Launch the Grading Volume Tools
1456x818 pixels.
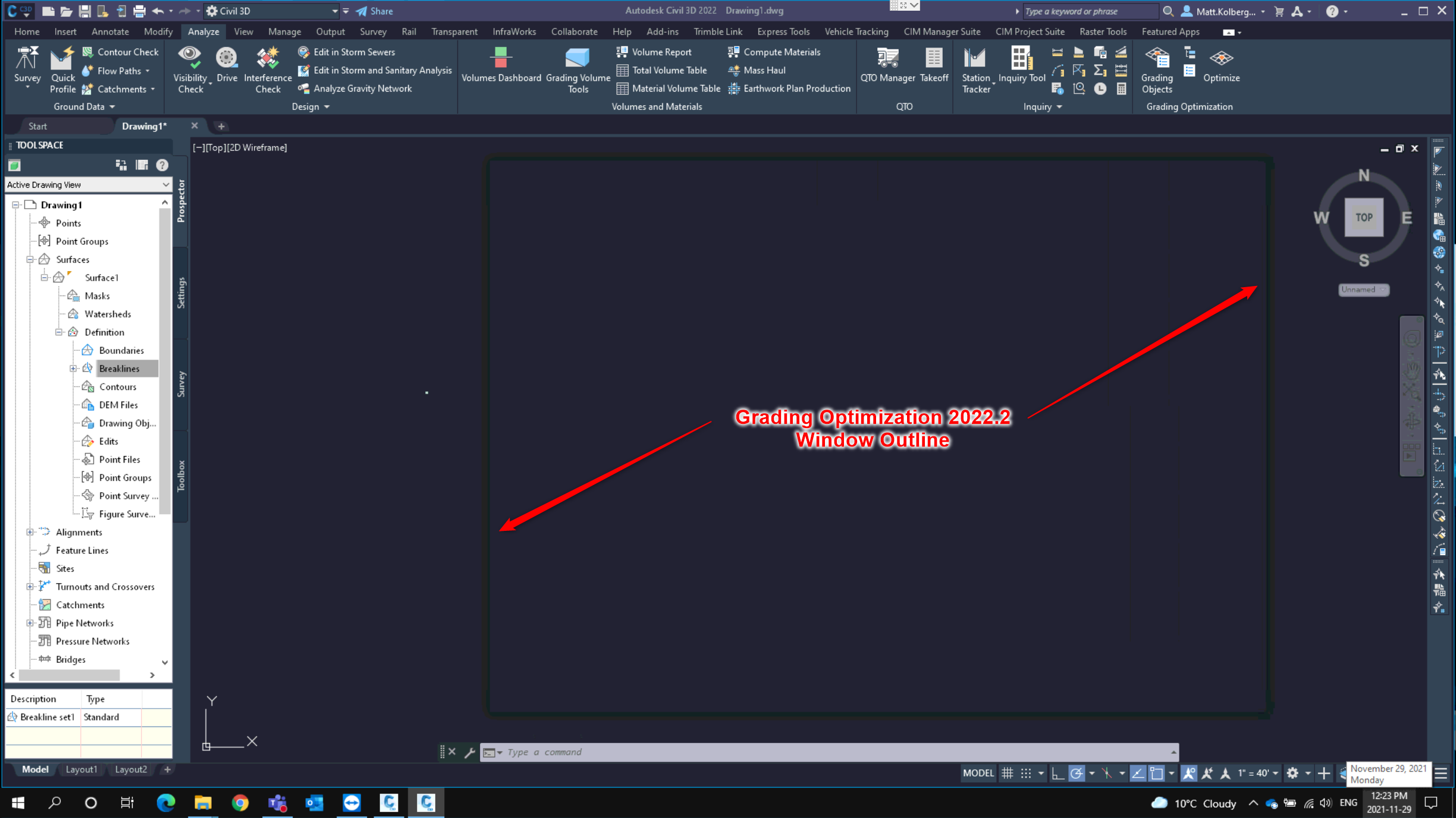(x=578, y=68)
